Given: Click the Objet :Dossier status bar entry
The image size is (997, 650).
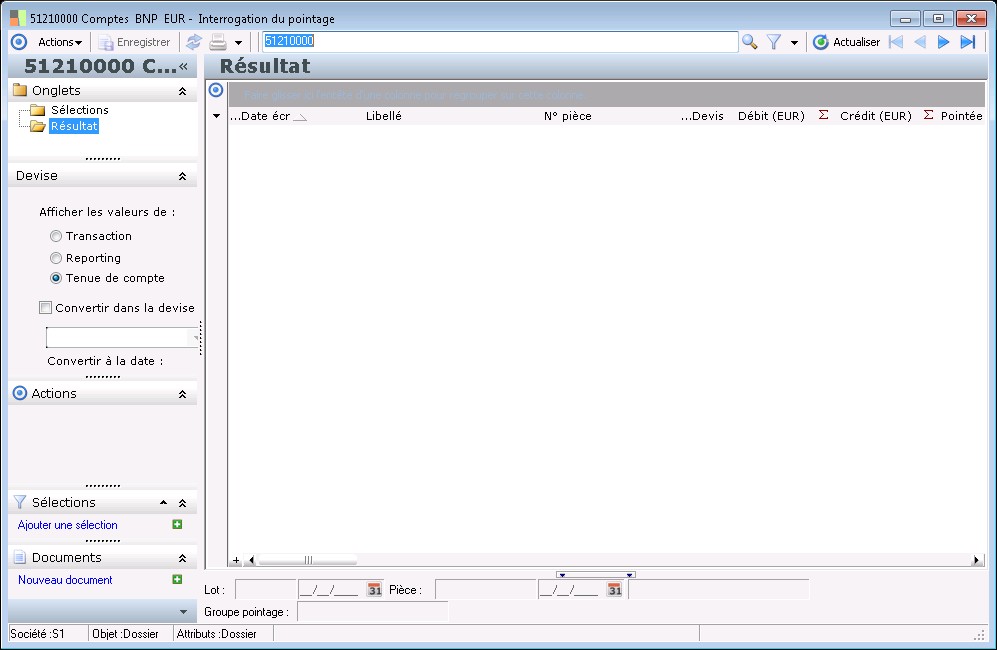Looking at the screenshot, I should pos(125,634).
